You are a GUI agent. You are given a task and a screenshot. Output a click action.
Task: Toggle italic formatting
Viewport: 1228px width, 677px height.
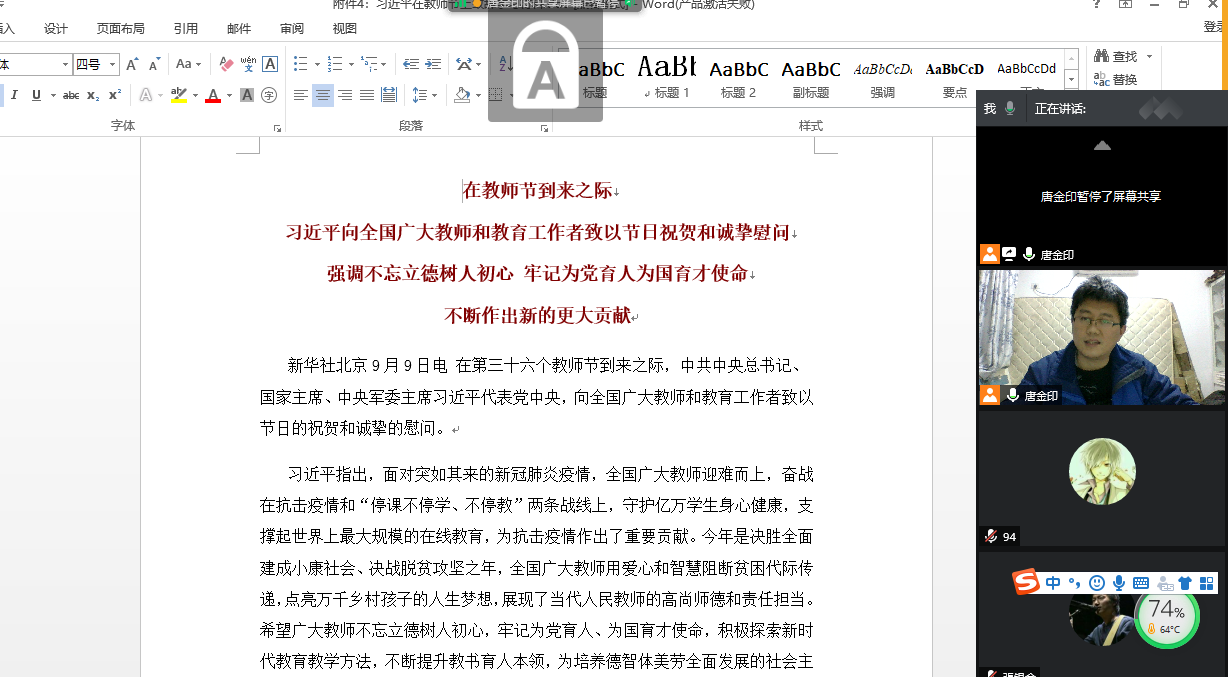(x=14, y=96)
